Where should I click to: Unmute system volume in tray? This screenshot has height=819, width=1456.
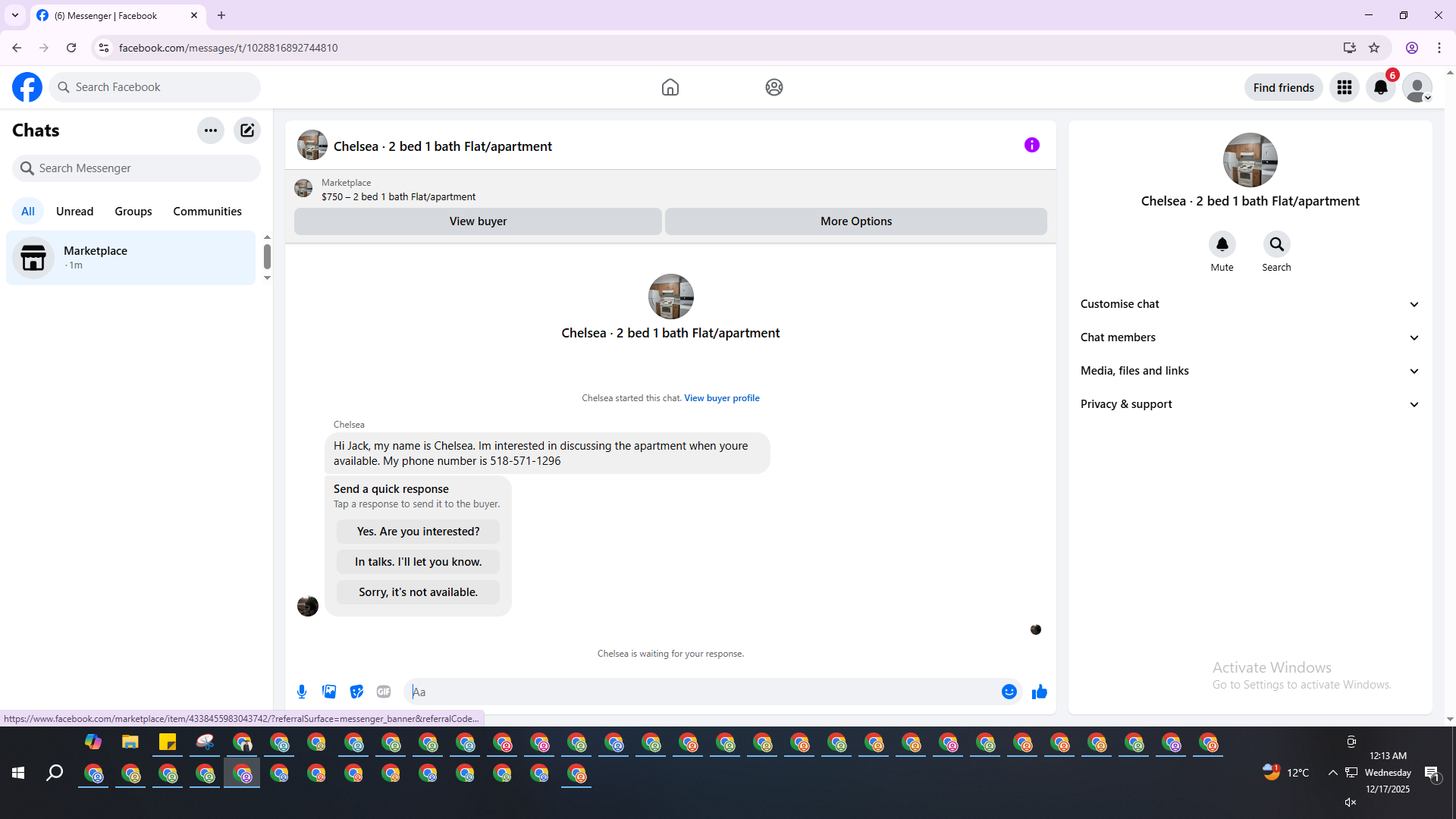1351,802
